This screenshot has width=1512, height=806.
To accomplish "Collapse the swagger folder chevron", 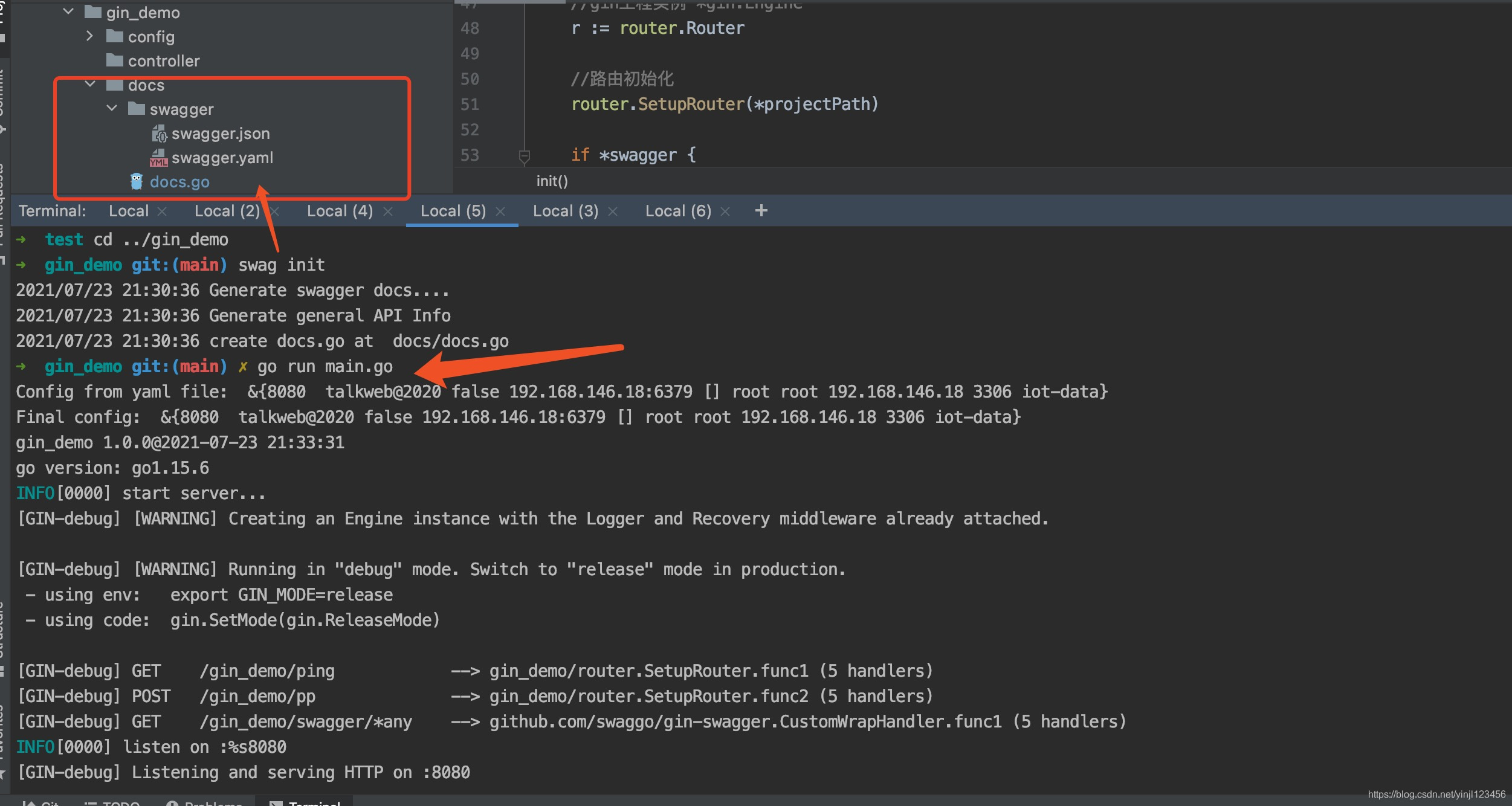I will (x=112, y=108).
